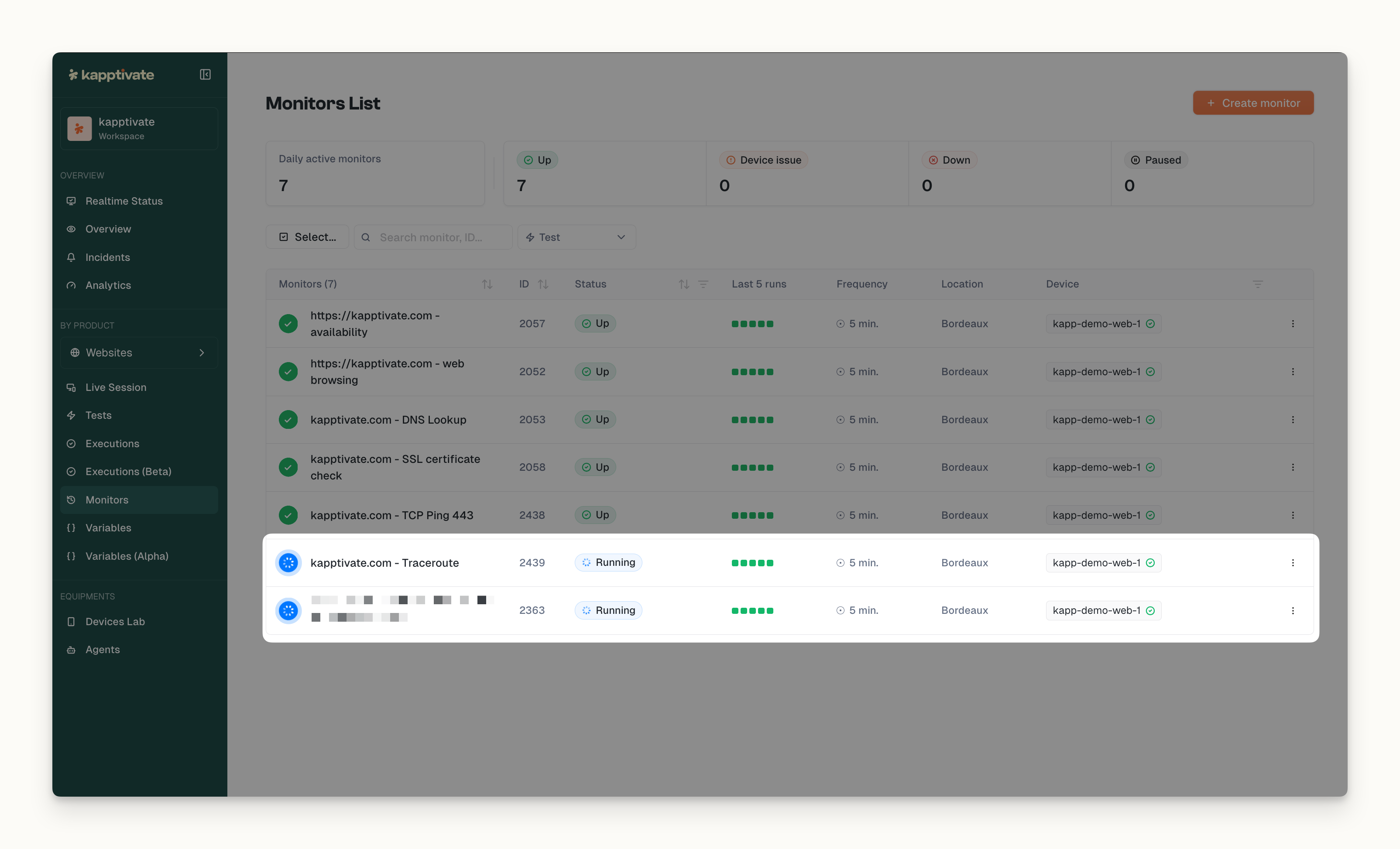Viewport: 1400px width, 849px height.
Task: Go to the Agents page
Action: click(x=139, y=650)
